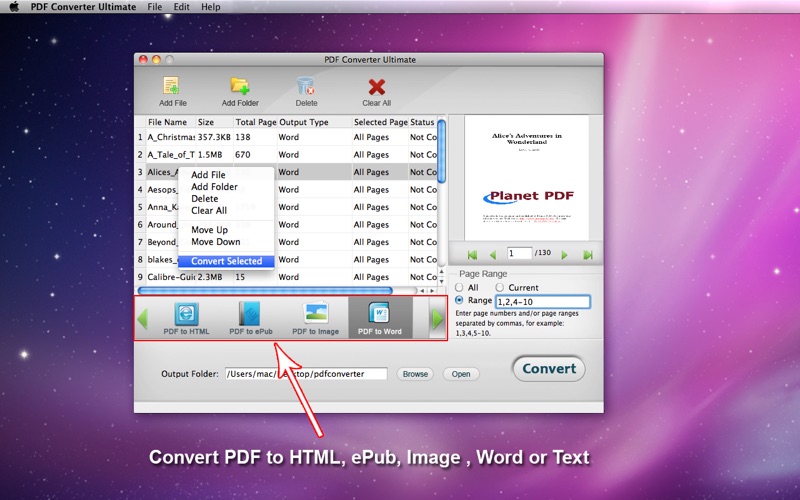Select the Calibre-Guide file row
The image size is (800, 500).
point(286,277)
